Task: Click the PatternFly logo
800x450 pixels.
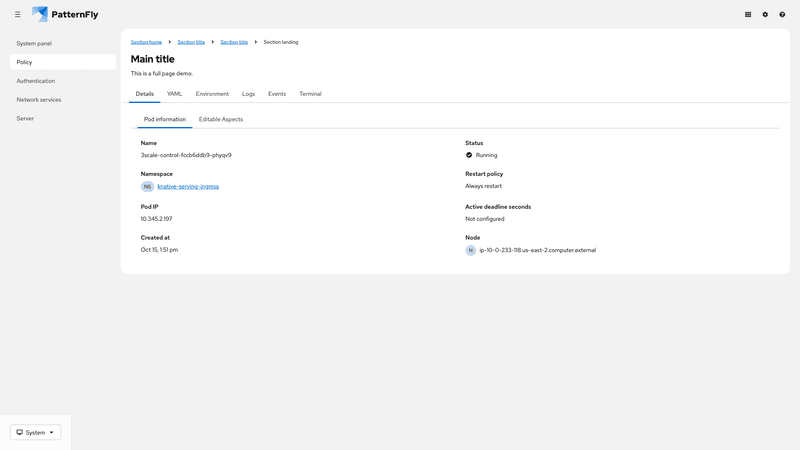Action: coord(65,14)
